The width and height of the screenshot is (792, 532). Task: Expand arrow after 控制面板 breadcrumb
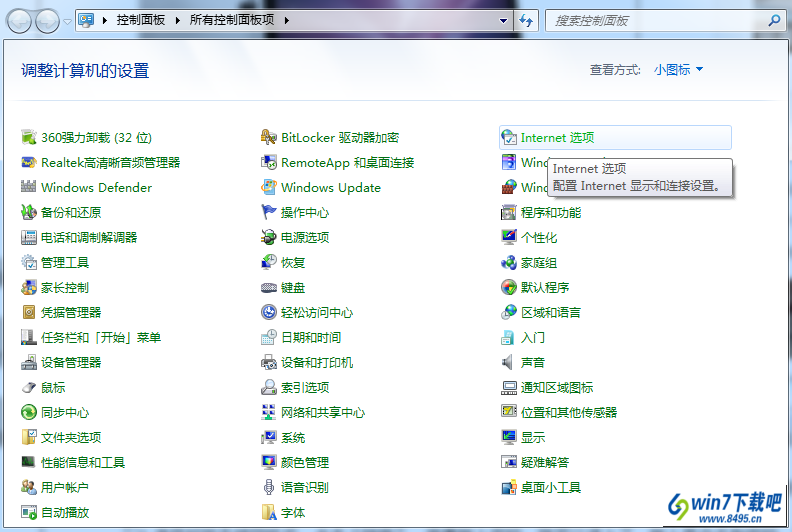(178, 21)
